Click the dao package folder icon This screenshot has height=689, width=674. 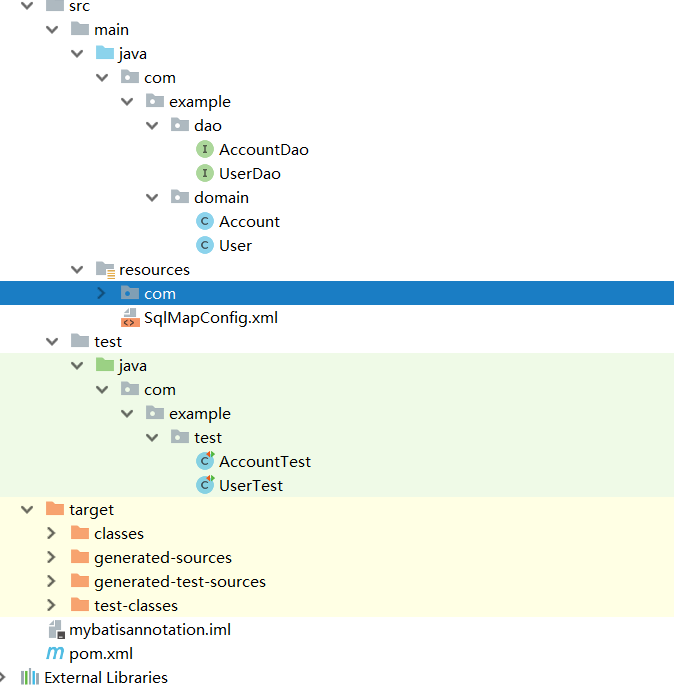click(x=180, y=125)
